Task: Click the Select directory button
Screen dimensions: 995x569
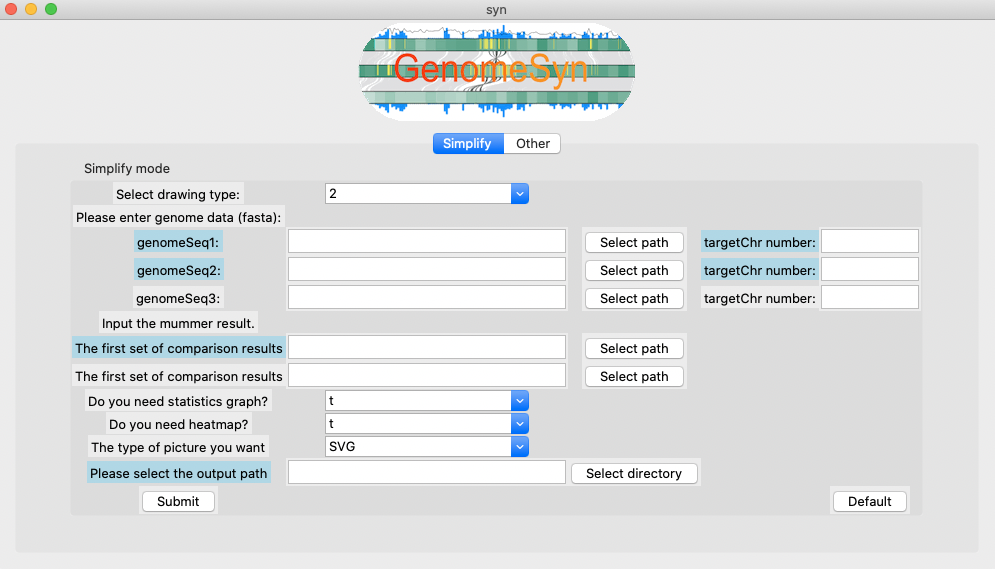Action: tap(634, 474)
